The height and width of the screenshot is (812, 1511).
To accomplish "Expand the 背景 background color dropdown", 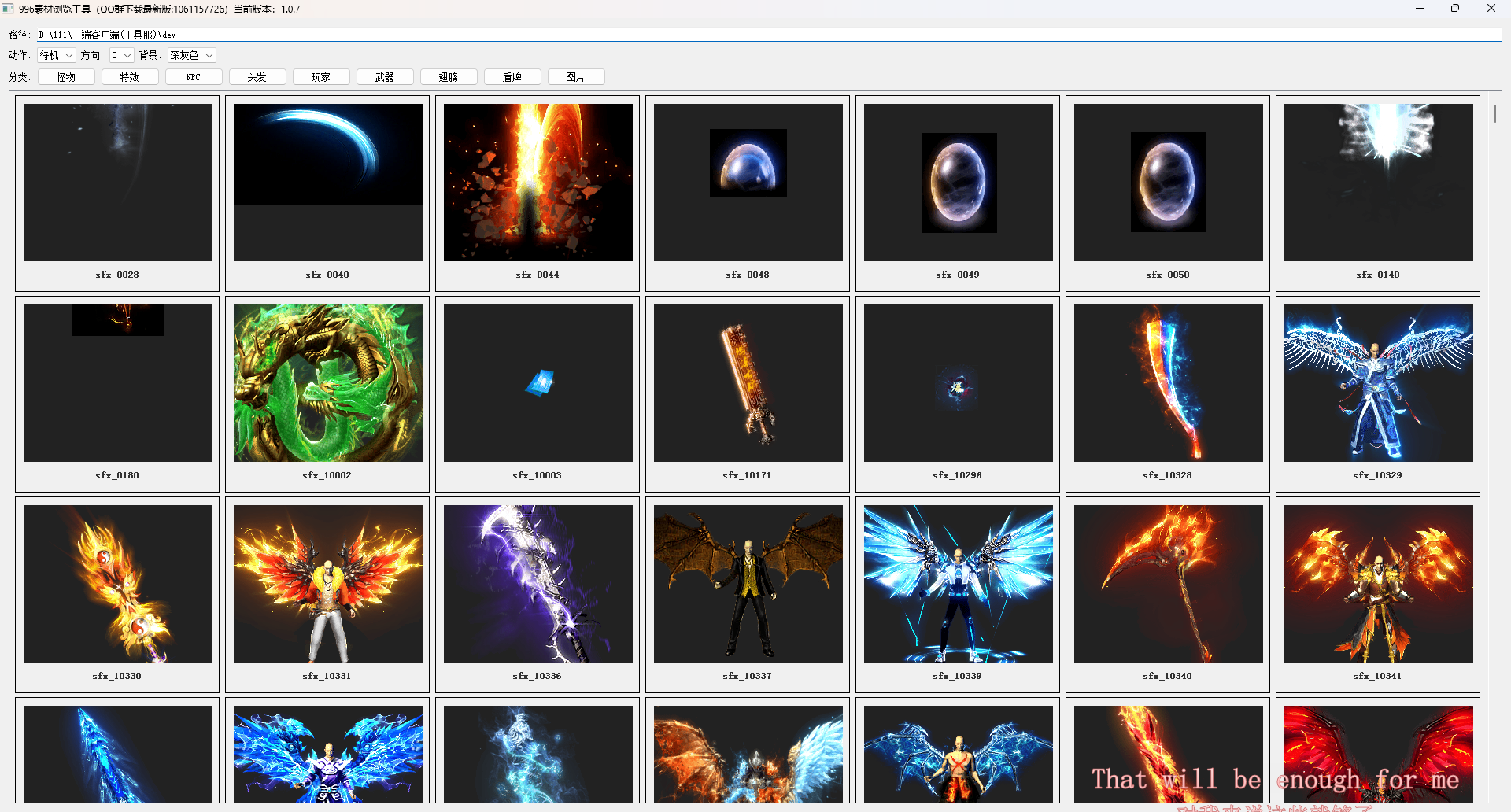I will click(x=191, y=55).
